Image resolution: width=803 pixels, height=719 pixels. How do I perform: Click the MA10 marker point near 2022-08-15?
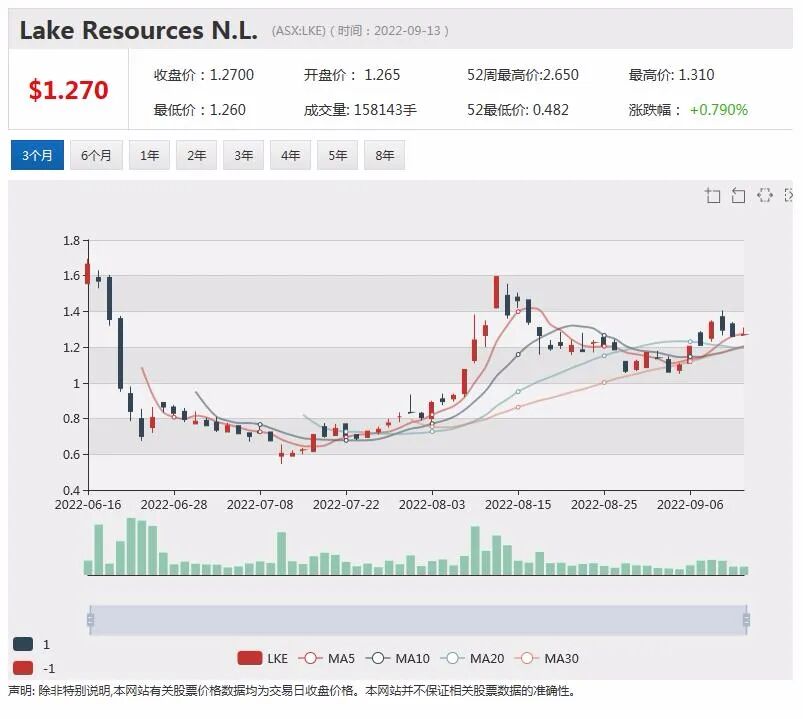(518, 354)
